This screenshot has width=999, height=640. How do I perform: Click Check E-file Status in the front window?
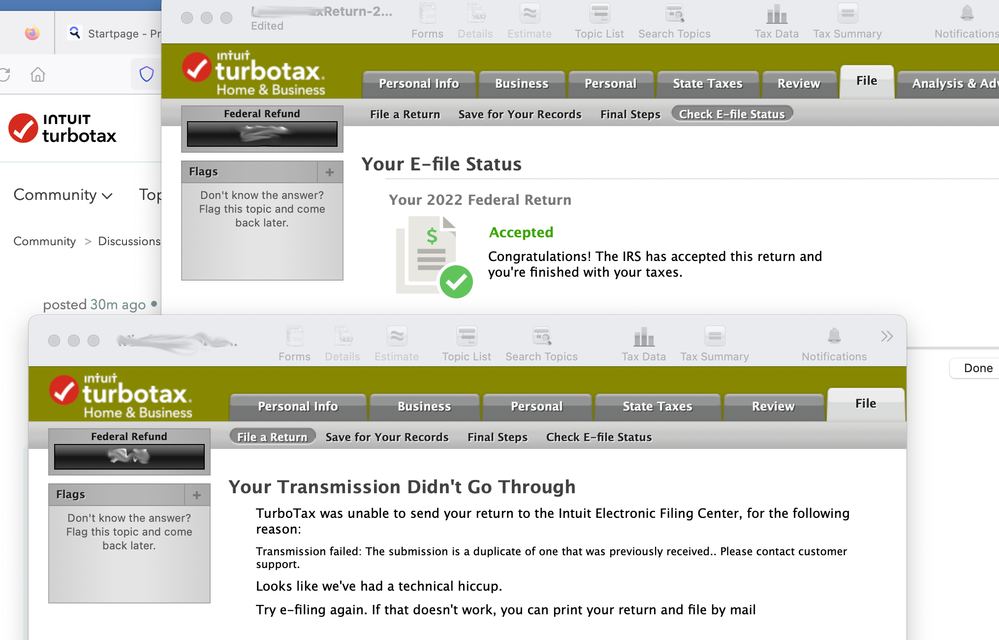tap(599, 437)
